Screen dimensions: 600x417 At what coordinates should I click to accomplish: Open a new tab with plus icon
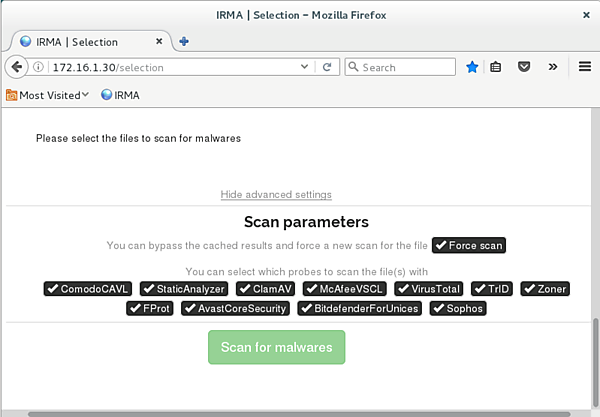coord(184,41)
